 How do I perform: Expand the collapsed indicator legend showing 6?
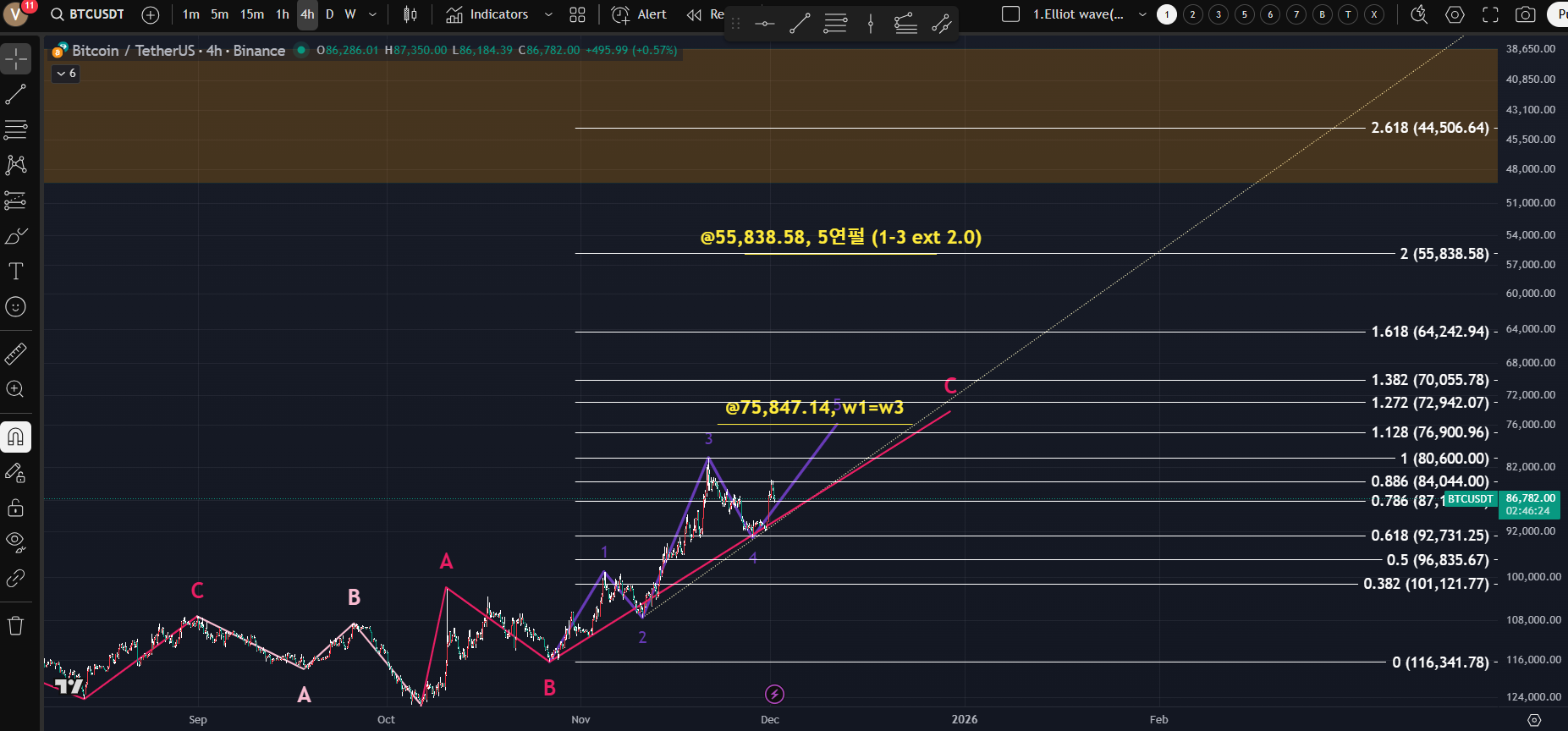[x=66, y=74]
